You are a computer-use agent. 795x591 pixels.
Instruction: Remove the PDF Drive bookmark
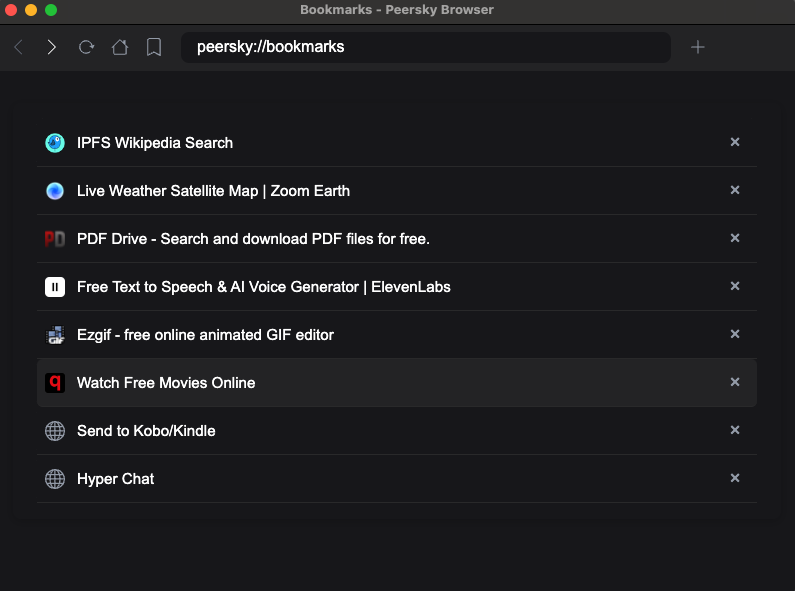coord(735,238)
